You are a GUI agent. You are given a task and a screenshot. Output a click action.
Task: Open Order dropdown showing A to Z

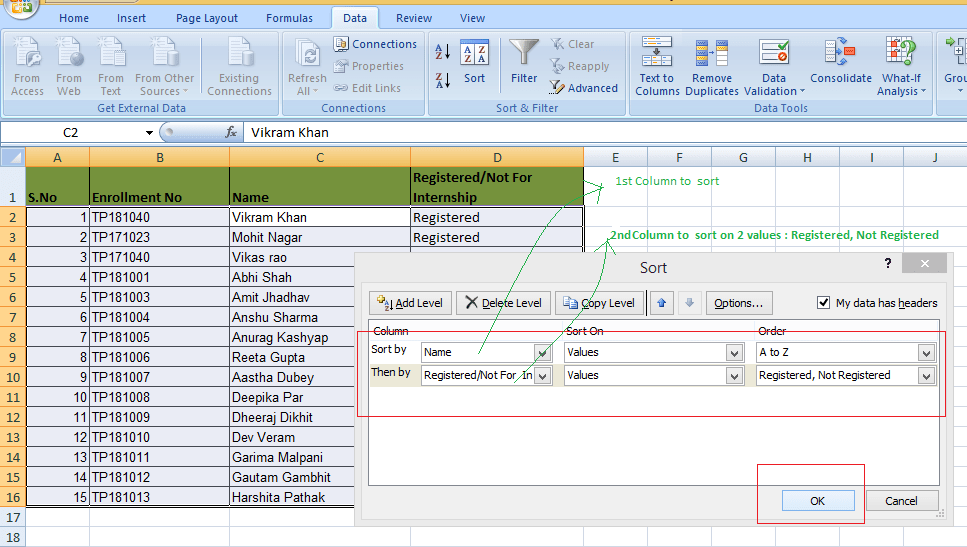coord(926,353)
